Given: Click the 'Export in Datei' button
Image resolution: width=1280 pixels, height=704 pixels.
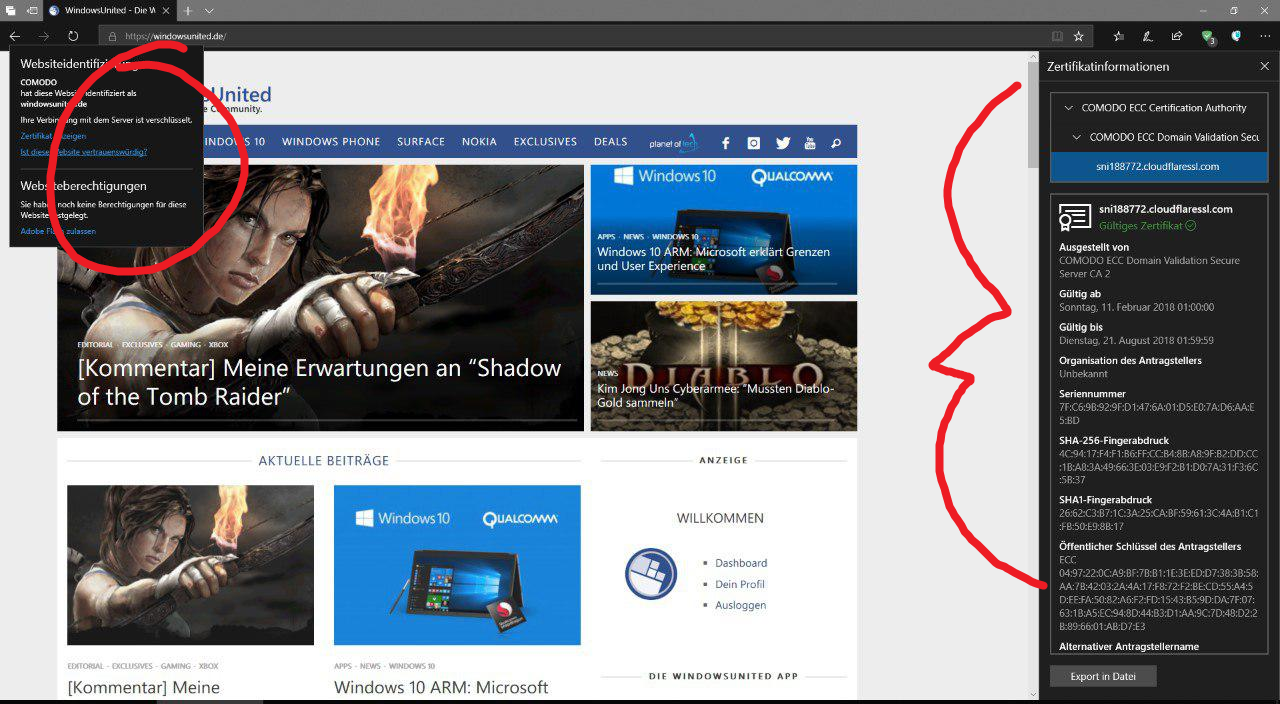Looking at the screenshot, I should click(1103, 676).
